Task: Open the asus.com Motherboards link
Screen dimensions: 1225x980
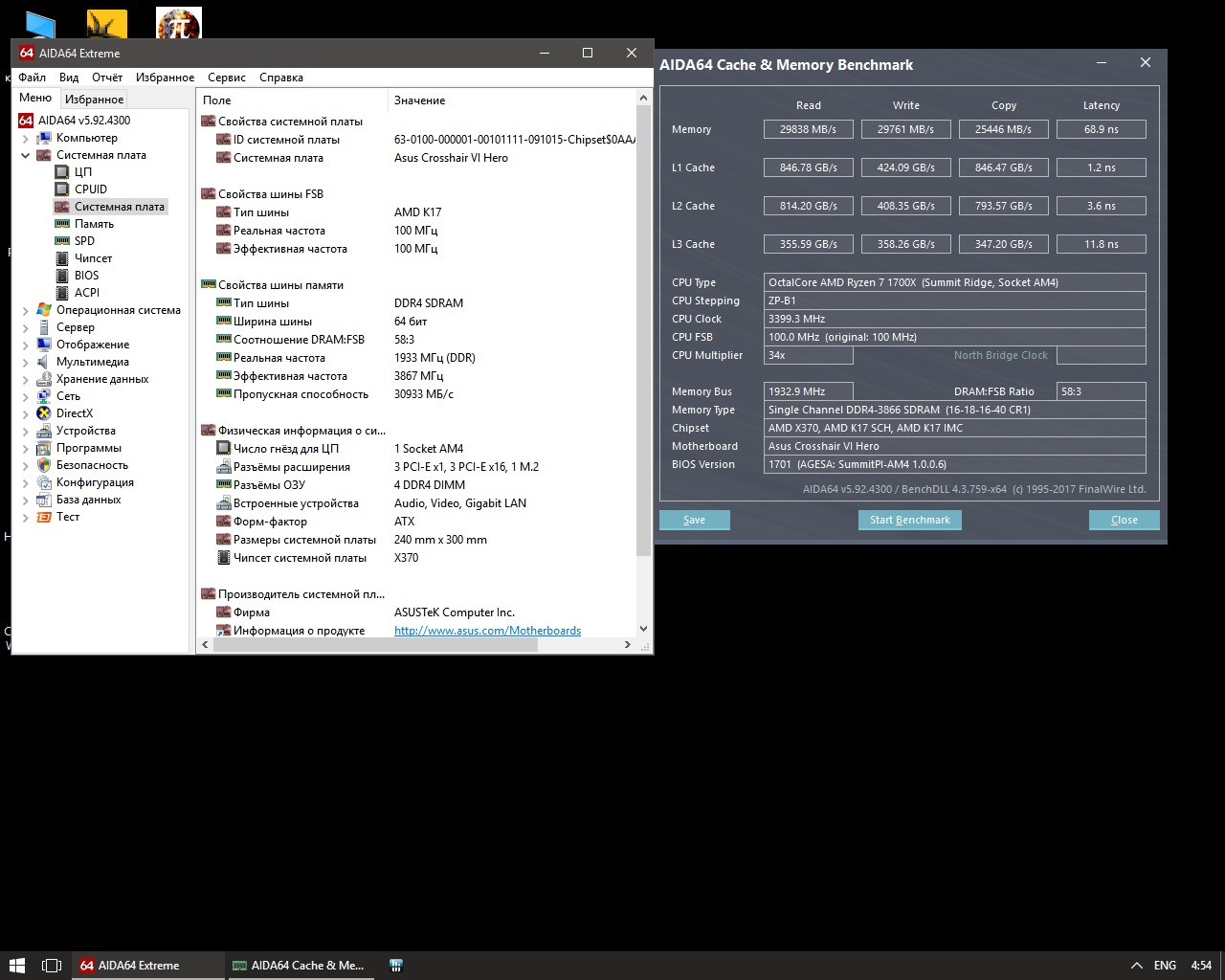Action: click(487, 631)
